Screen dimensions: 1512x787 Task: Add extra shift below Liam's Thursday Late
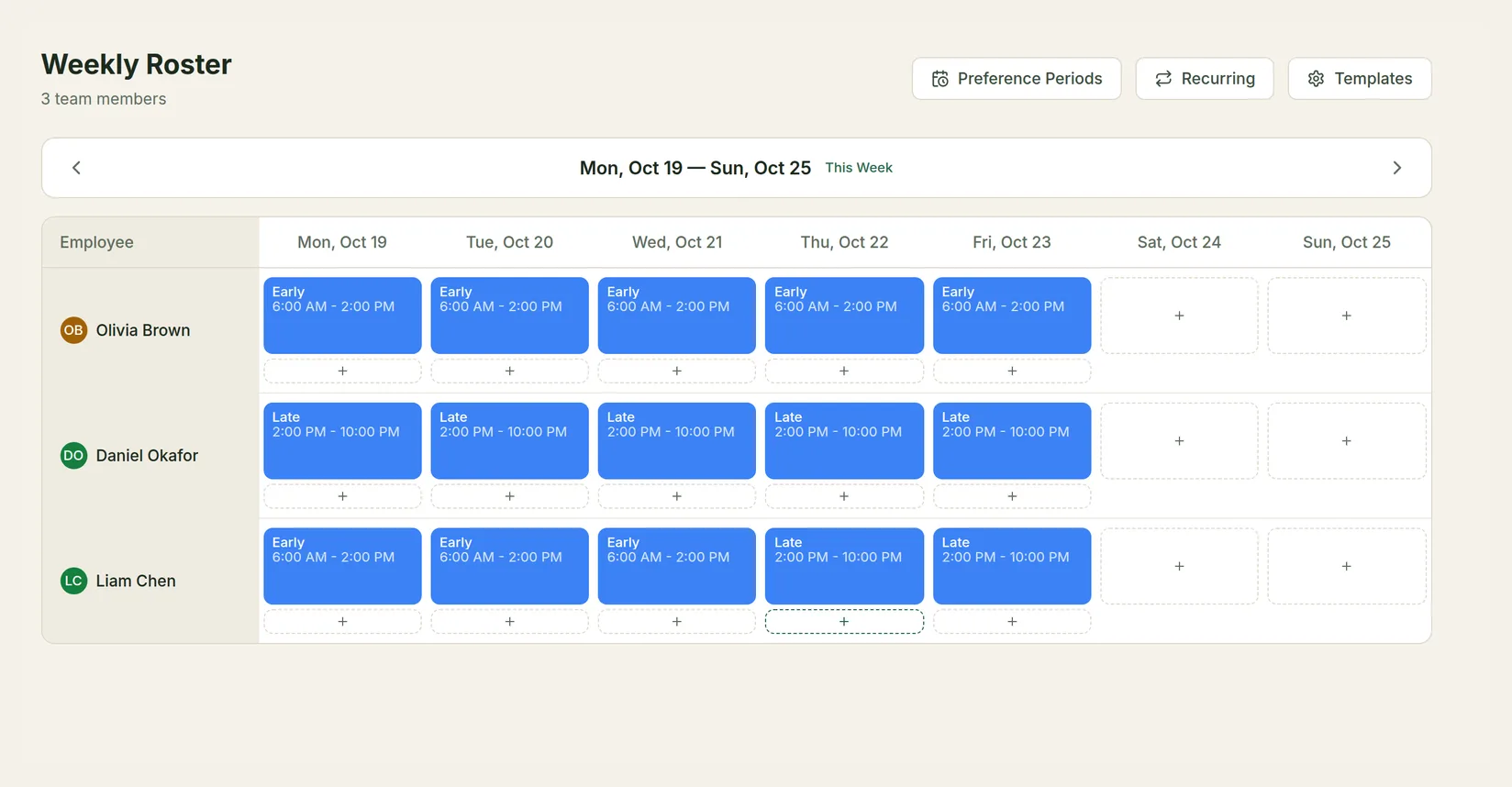pyautogui.click(x=844, y=621)
